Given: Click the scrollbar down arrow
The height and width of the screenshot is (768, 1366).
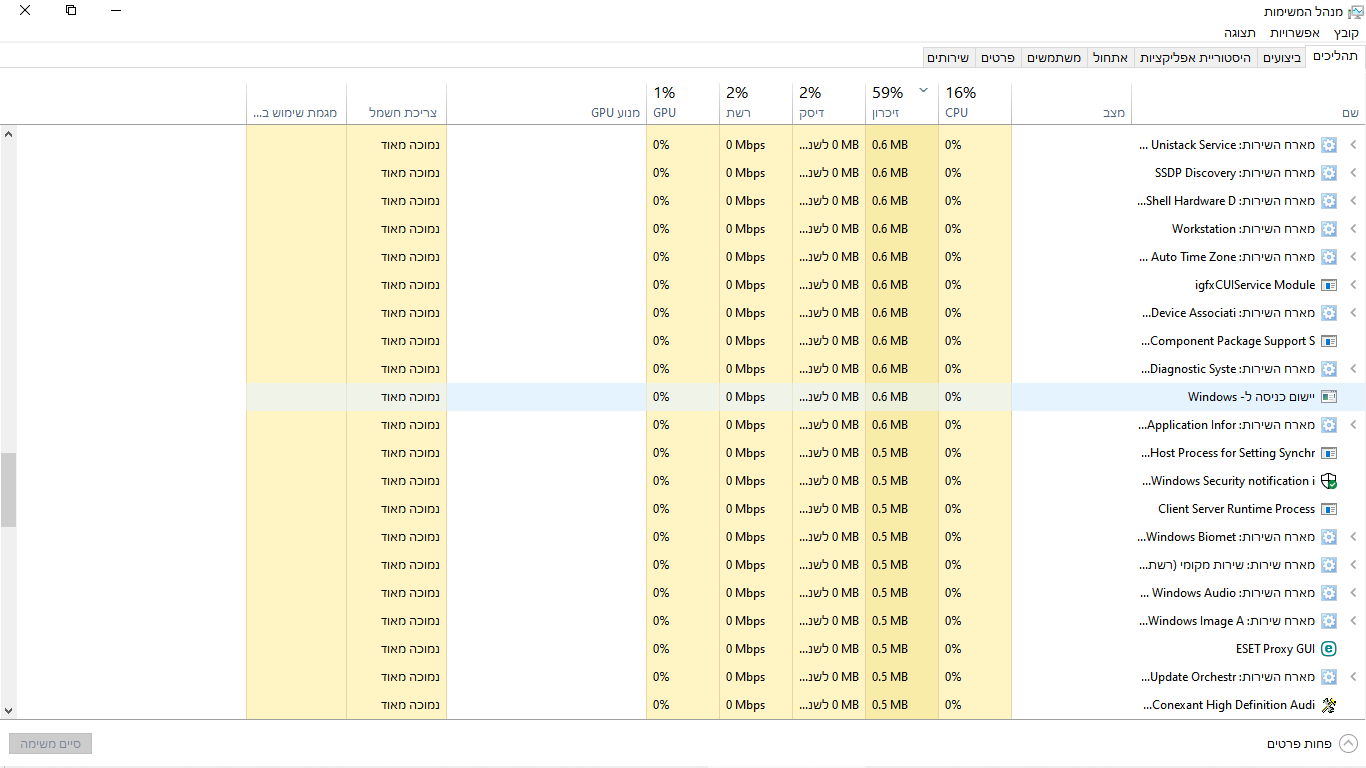Looking at the screenshot, I should click(x=9, y=710).
